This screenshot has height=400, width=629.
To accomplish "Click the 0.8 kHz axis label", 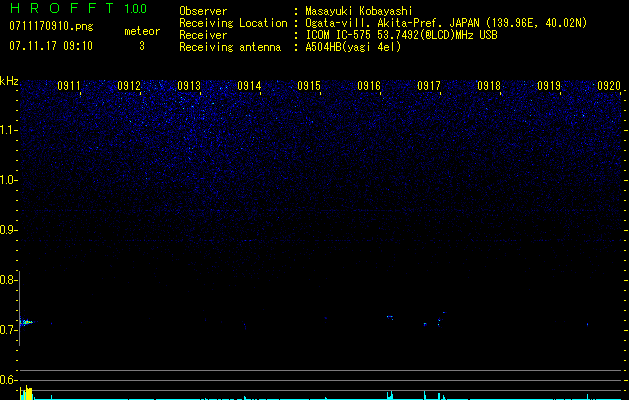I will point(8,280).
